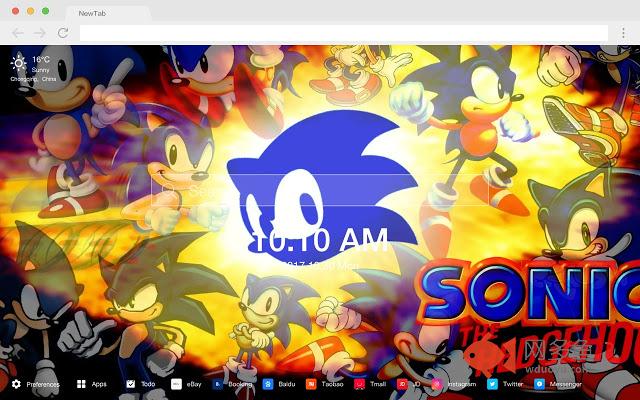Click the Sunny weather condition text
Viewport: 640px width, 400px height.
coord(40,70)
